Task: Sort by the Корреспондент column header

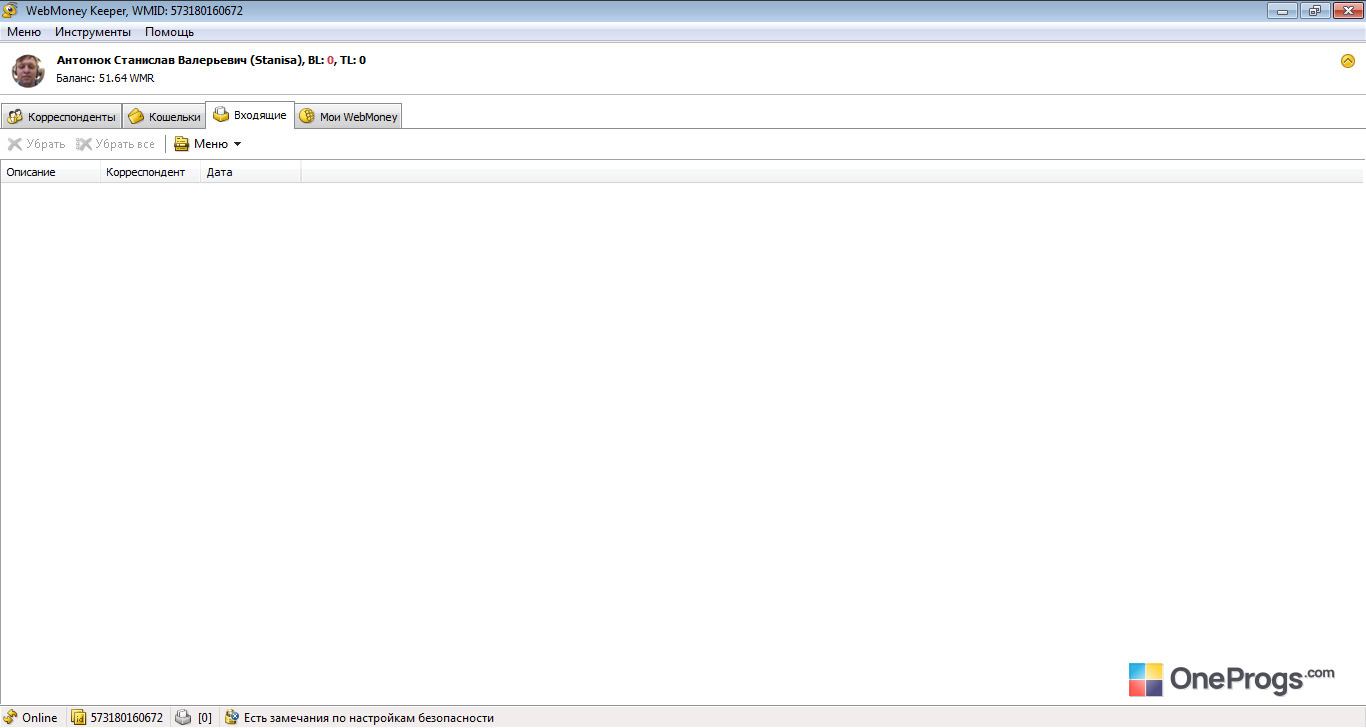Action: point(151,172)
